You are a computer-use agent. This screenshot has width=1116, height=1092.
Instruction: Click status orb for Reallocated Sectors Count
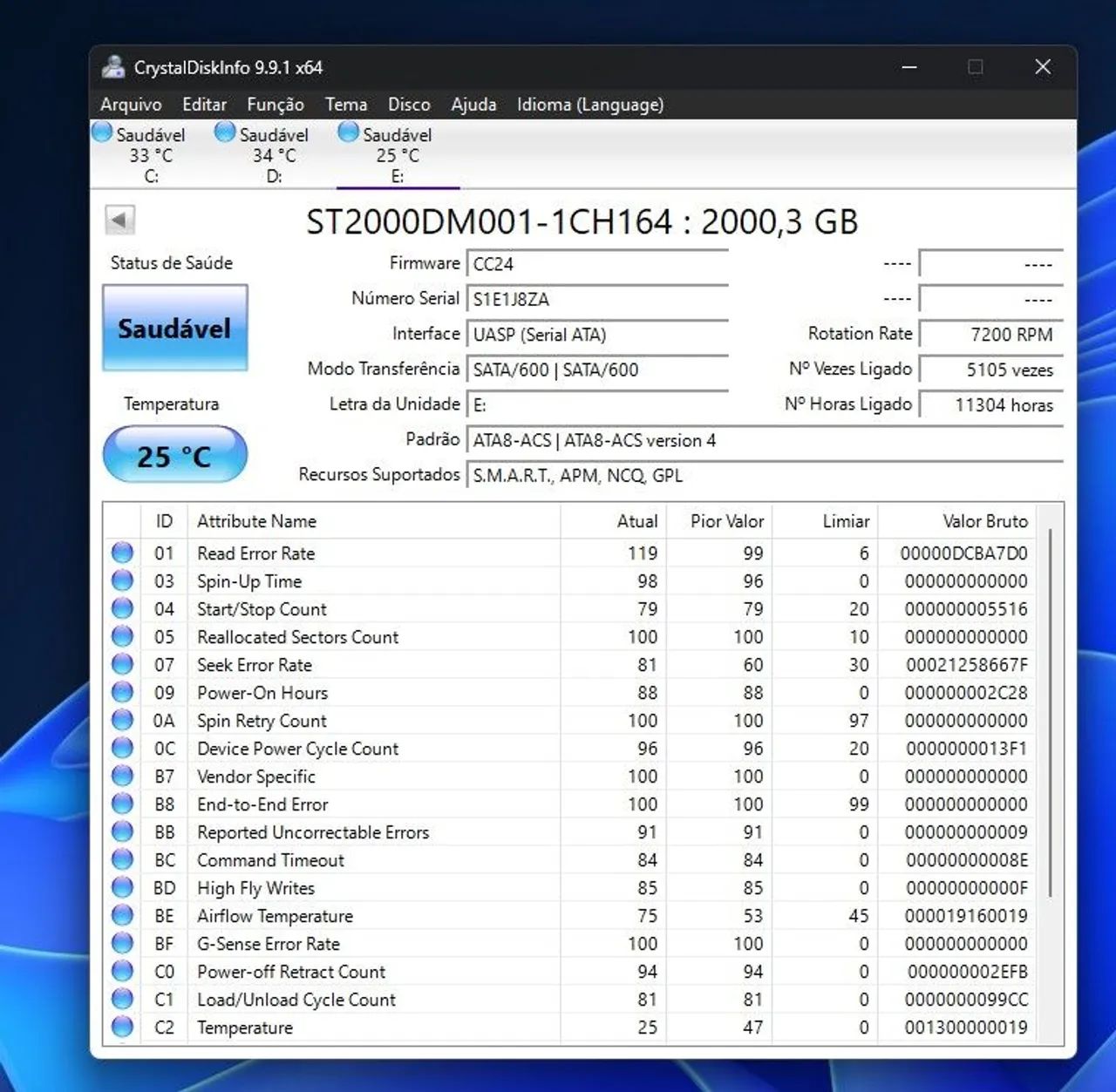tap(122, 636)
